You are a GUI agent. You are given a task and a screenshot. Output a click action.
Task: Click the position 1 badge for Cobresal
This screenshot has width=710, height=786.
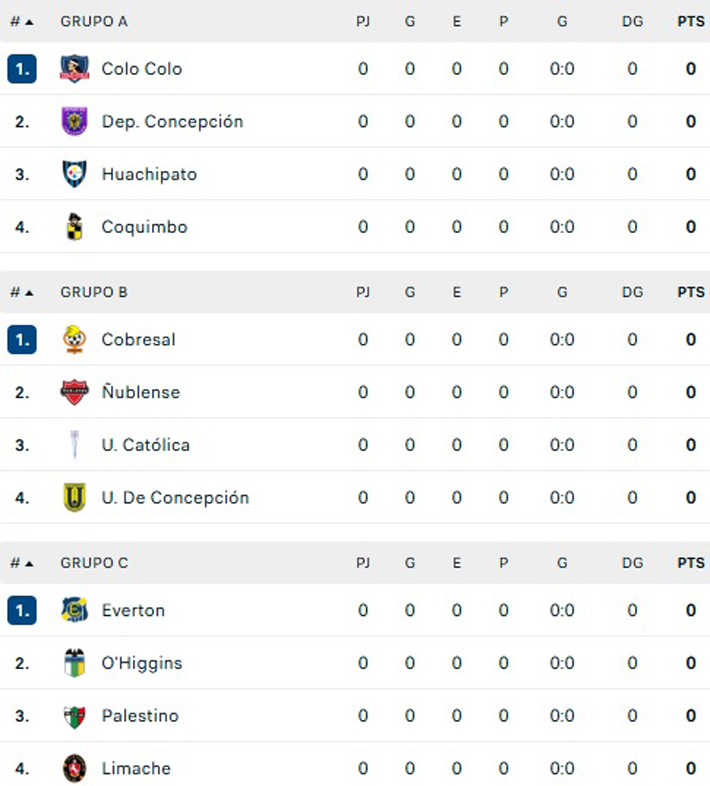point(22,340)
